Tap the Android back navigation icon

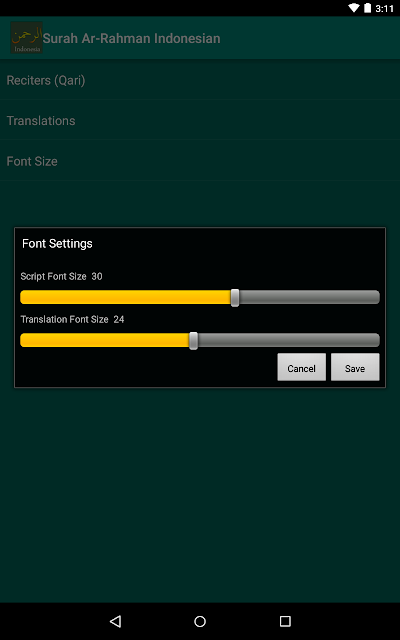[x=116, y=621]
